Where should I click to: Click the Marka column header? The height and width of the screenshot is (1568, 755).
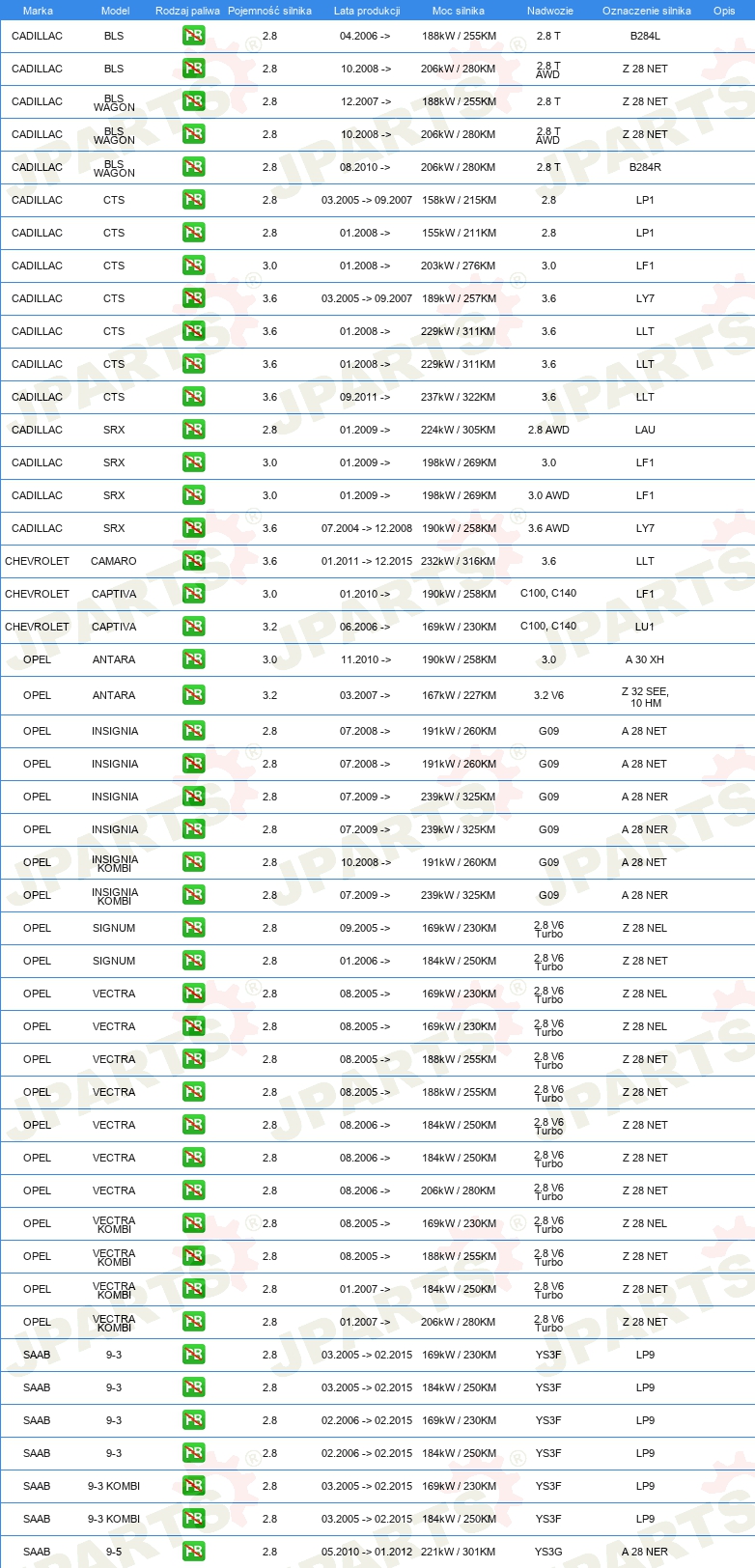coord(38,11)
